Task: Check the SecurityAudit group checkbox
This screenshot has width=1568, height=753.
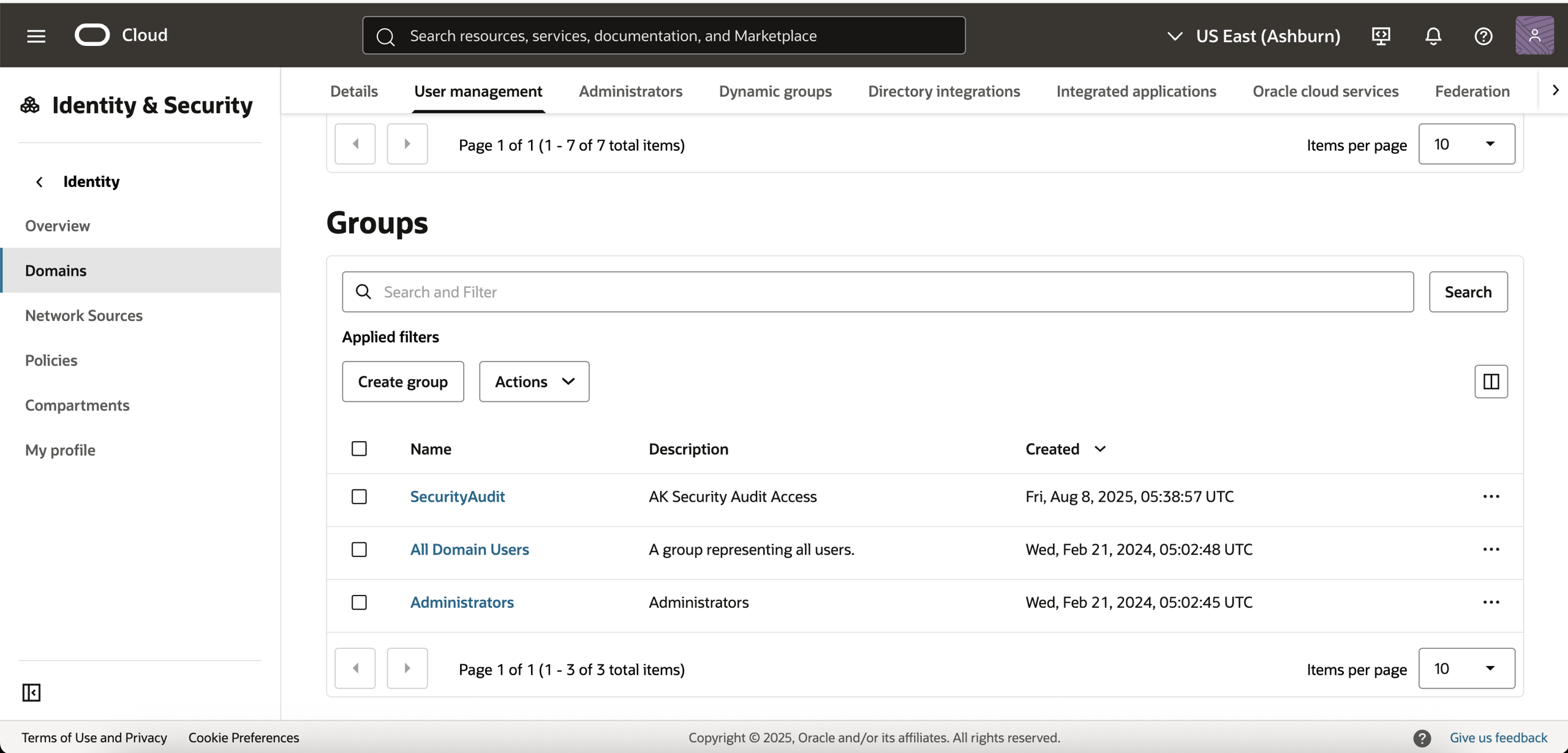Action: (360, 496)
